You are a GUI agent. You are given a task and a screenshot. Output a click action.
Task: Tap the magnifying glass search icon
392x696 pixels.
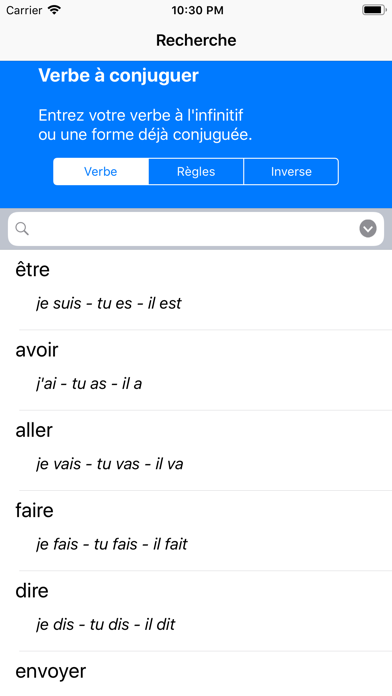tap(22, 229)
